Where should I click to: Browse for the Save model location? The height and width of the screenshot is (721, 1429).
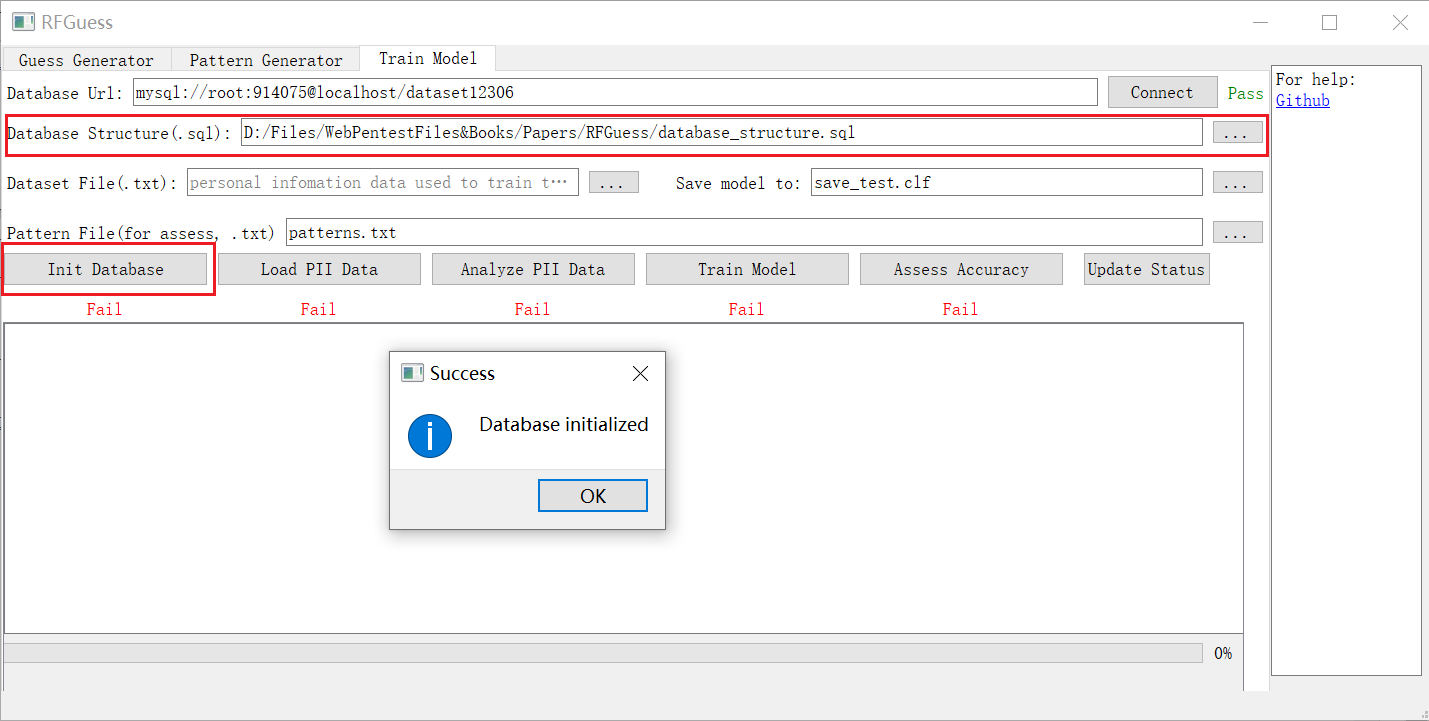coord(1237,183)
